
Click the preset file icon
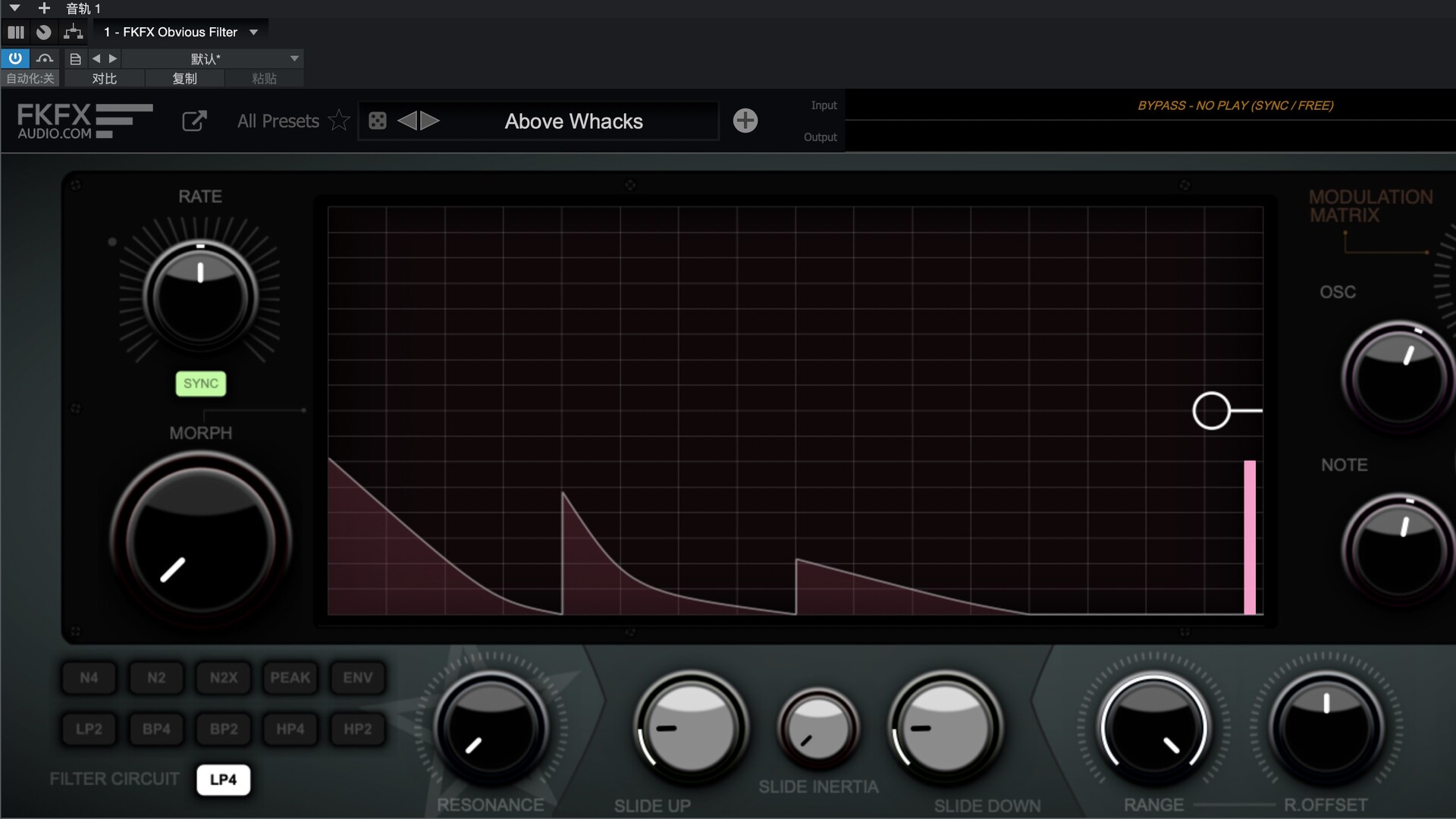pyautogui.click(x=75, y=58)
